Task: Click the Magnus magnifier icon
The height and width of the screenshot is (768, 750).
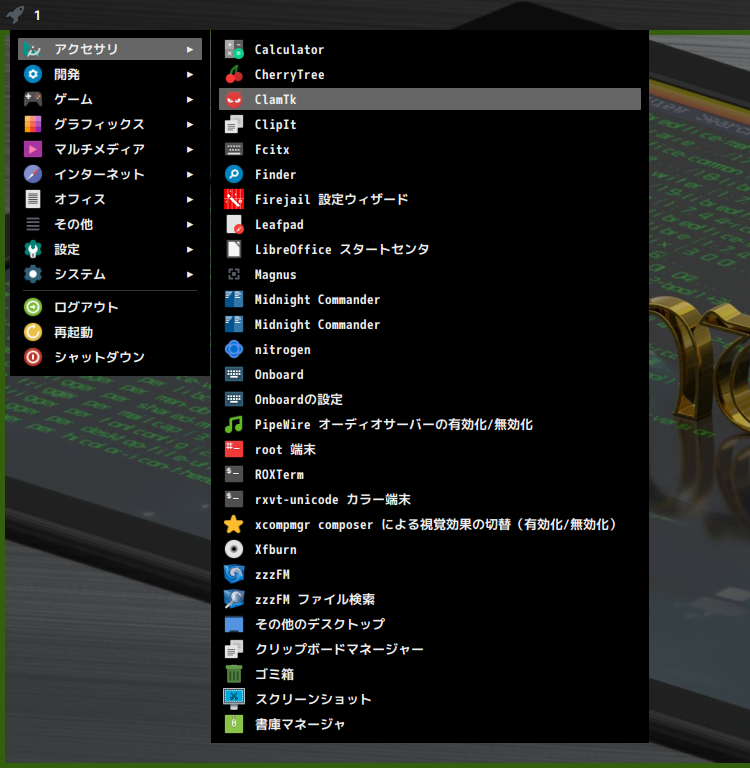Action: [x=234, y=274]
